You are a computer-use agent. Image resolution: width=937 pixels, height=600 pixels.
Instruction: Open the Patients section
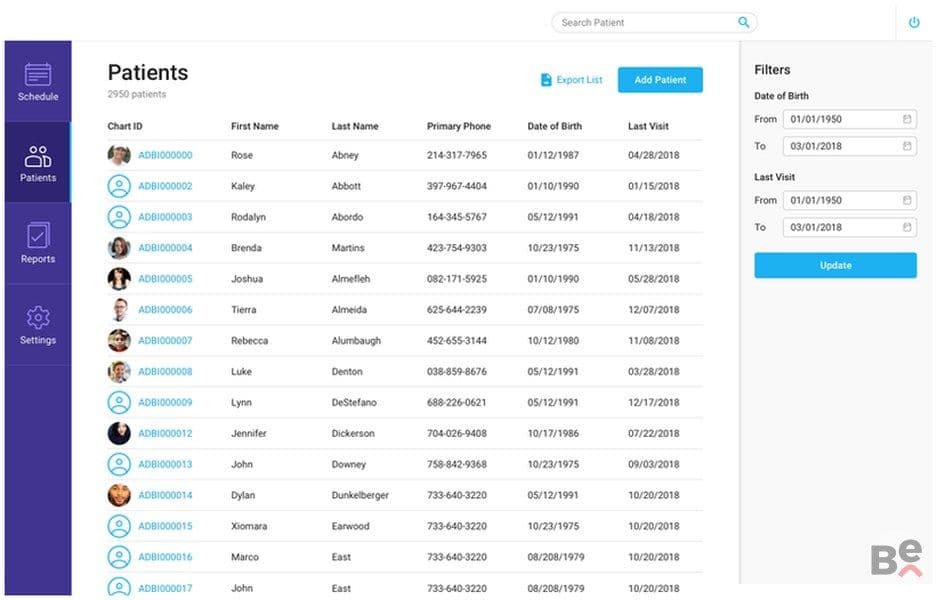38,163
